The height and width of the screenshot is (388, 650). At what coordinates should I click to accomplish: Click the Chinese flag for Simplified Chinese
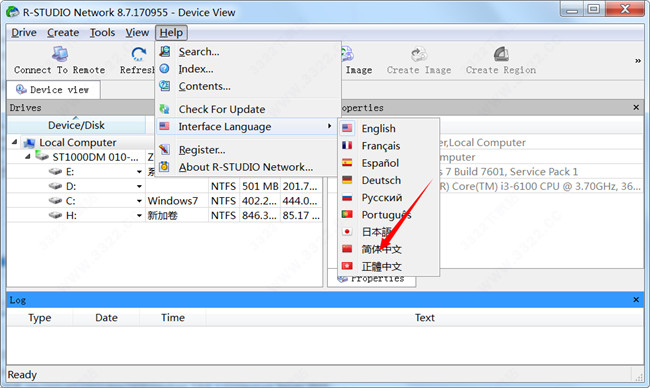click(x=347, y=249)
